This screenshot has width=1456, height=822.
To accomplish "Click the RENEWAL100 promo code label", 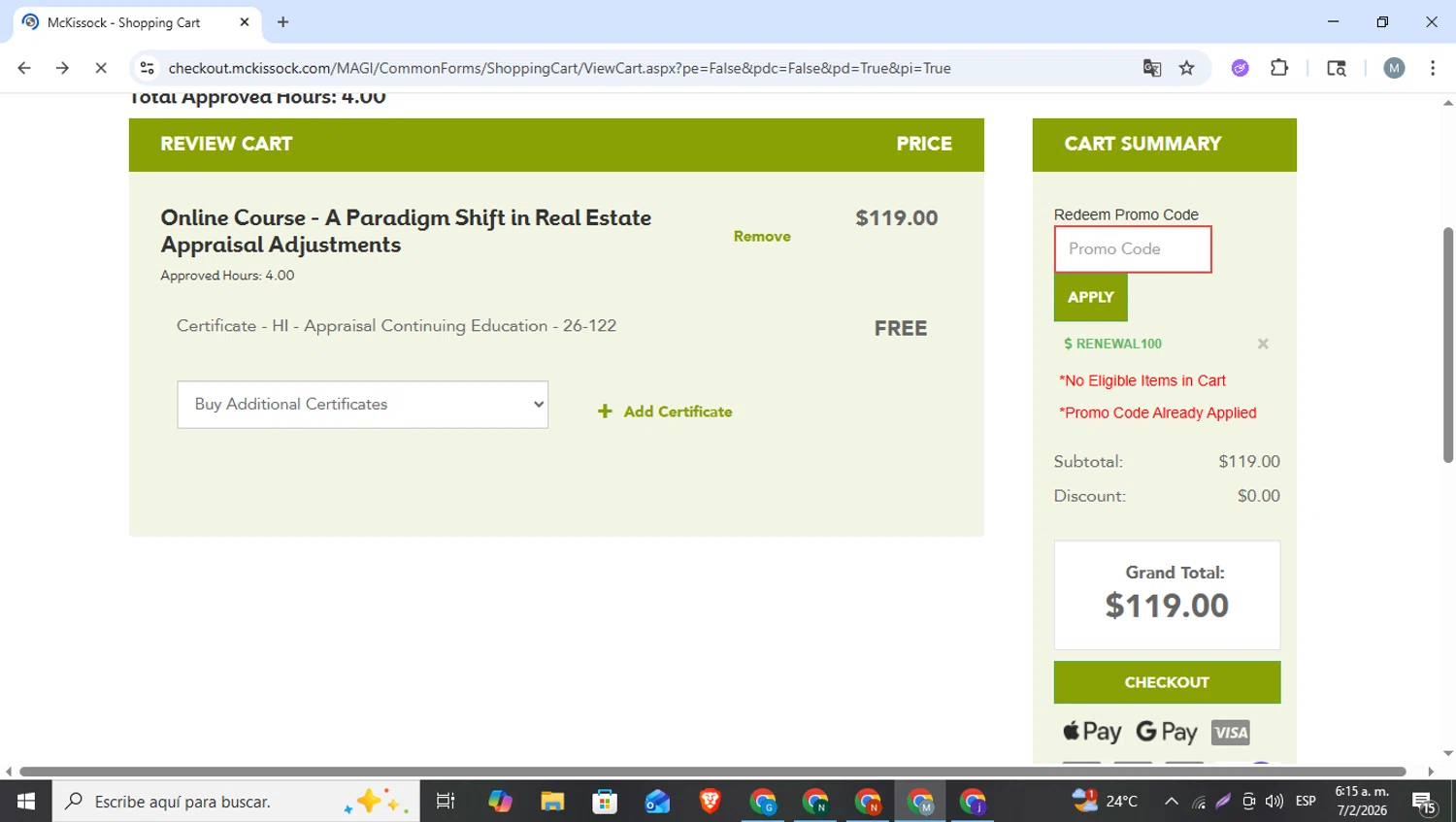I will 1112,344.
